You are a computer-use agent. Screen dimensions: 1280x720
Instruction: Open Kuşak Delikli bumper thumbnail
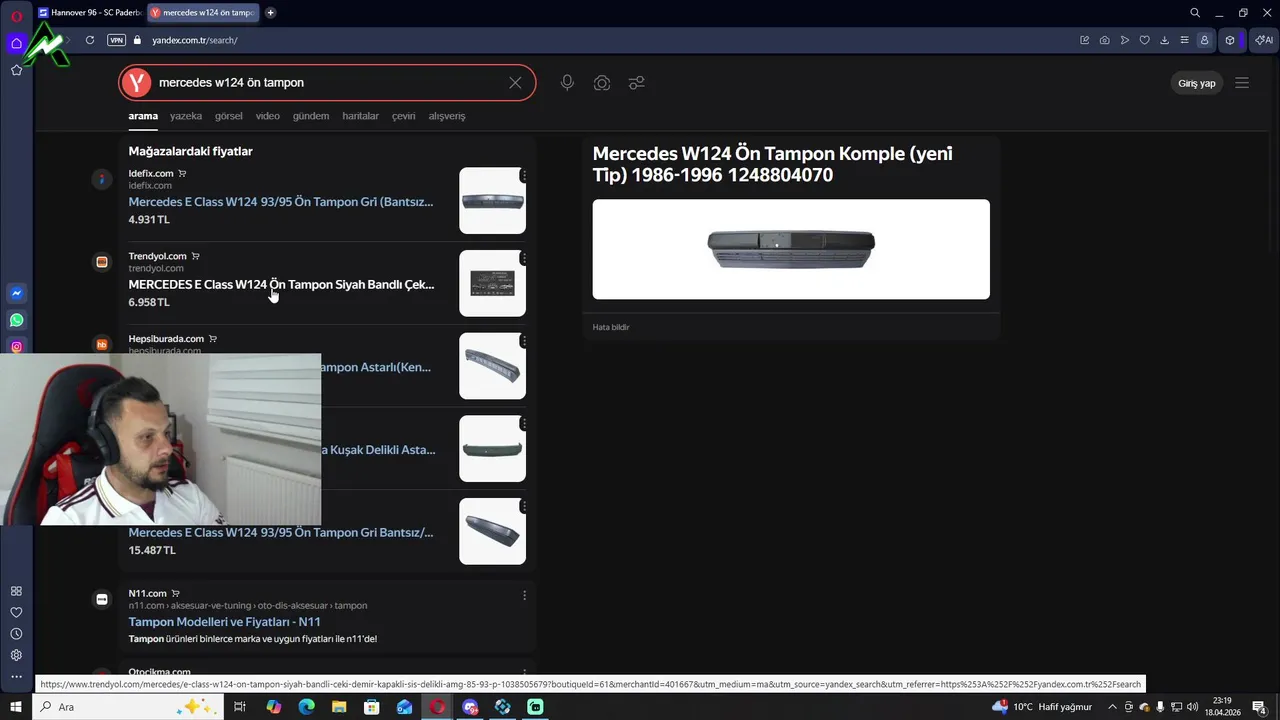(492, 449)
